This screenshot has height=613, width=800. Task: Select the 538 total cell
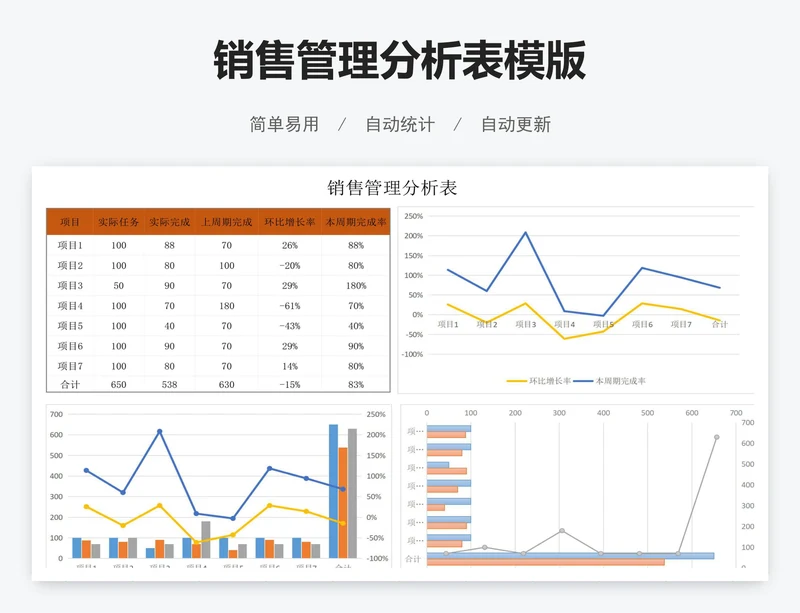169,384
